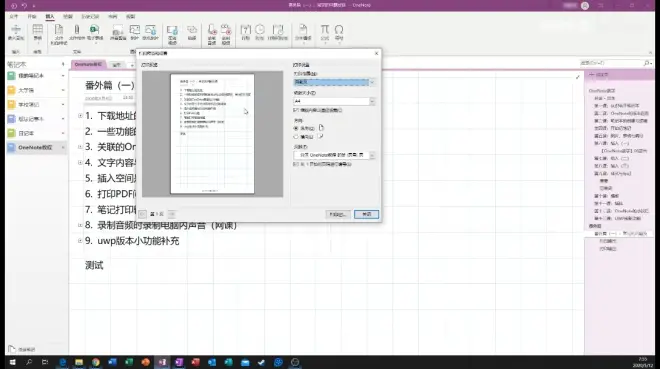Open the A4 paper size dropdown
The width and height of the screenshot is (660, 369).
(x=334, y=101)
